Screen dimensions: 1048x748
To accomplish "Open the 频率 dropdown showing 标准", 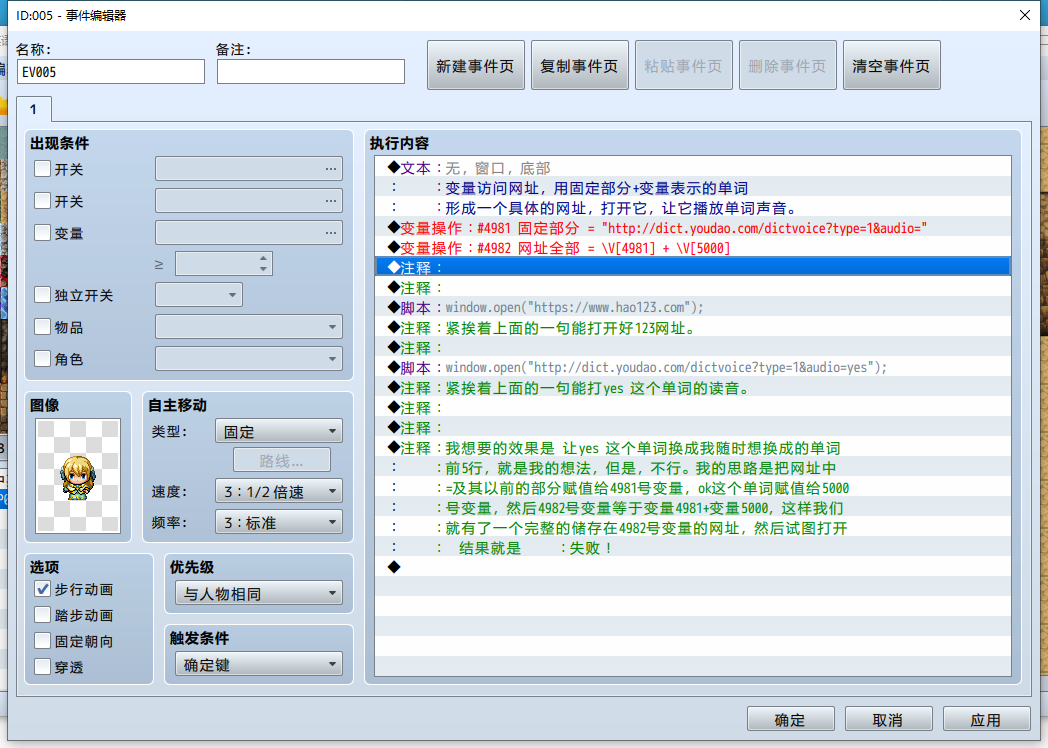I will 279,522.
